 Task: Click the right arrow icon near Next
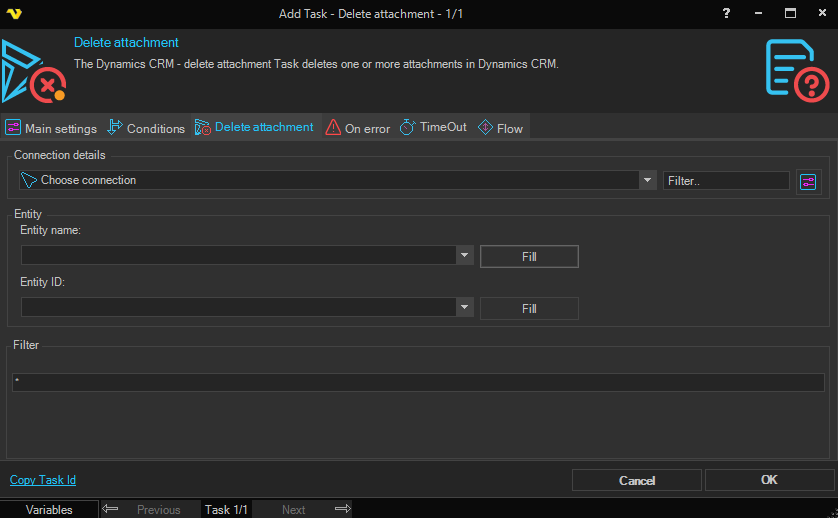[x=342, y=509]
